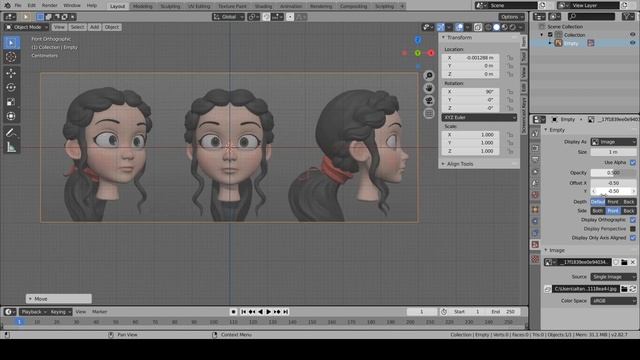Jump to the timeline end frame
The height and width of the screenshot is (360, 640).
pyautogui.click(x=286, y=312)
